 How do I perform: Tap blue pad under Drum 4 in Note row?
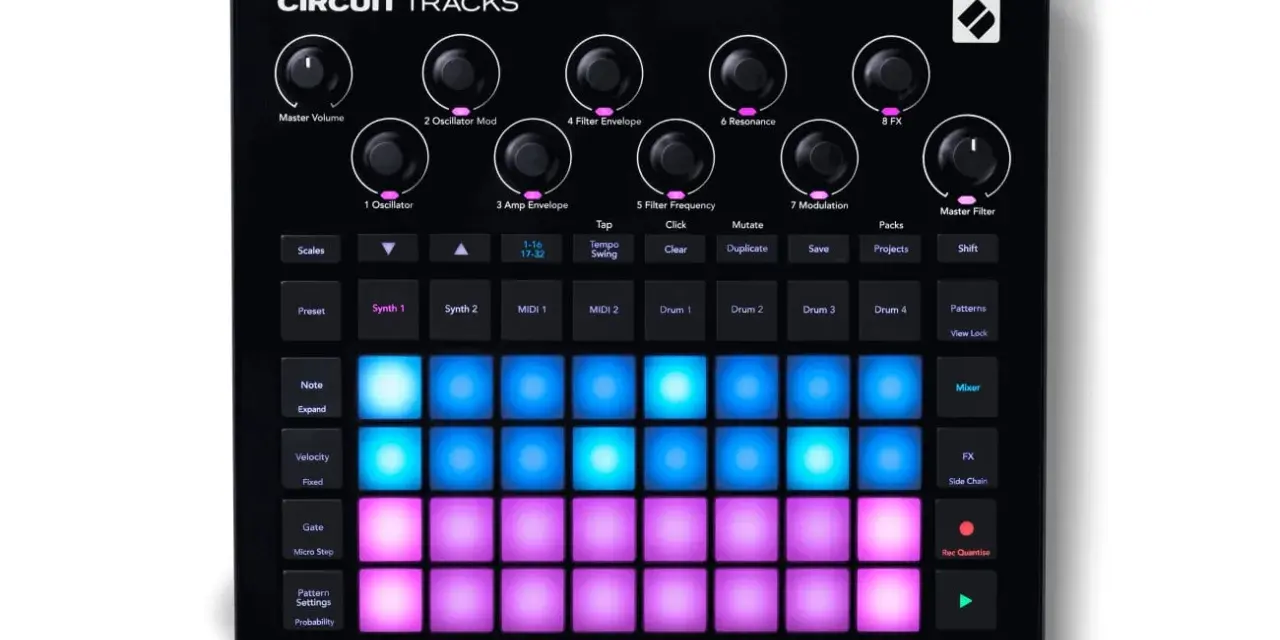(889, 387)
